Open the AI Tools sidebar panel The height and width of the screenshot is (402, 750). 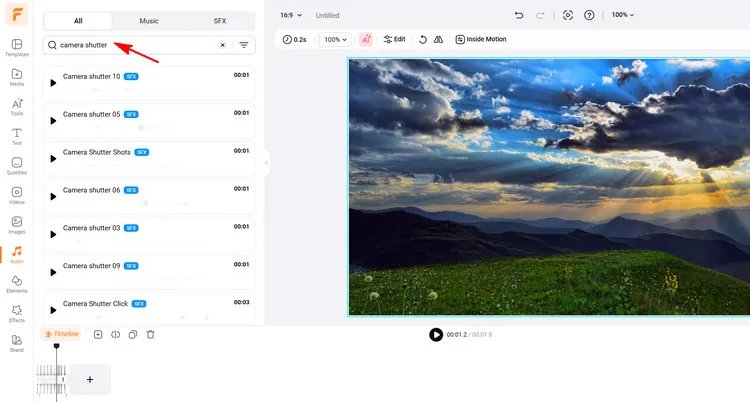pos(17,107)
